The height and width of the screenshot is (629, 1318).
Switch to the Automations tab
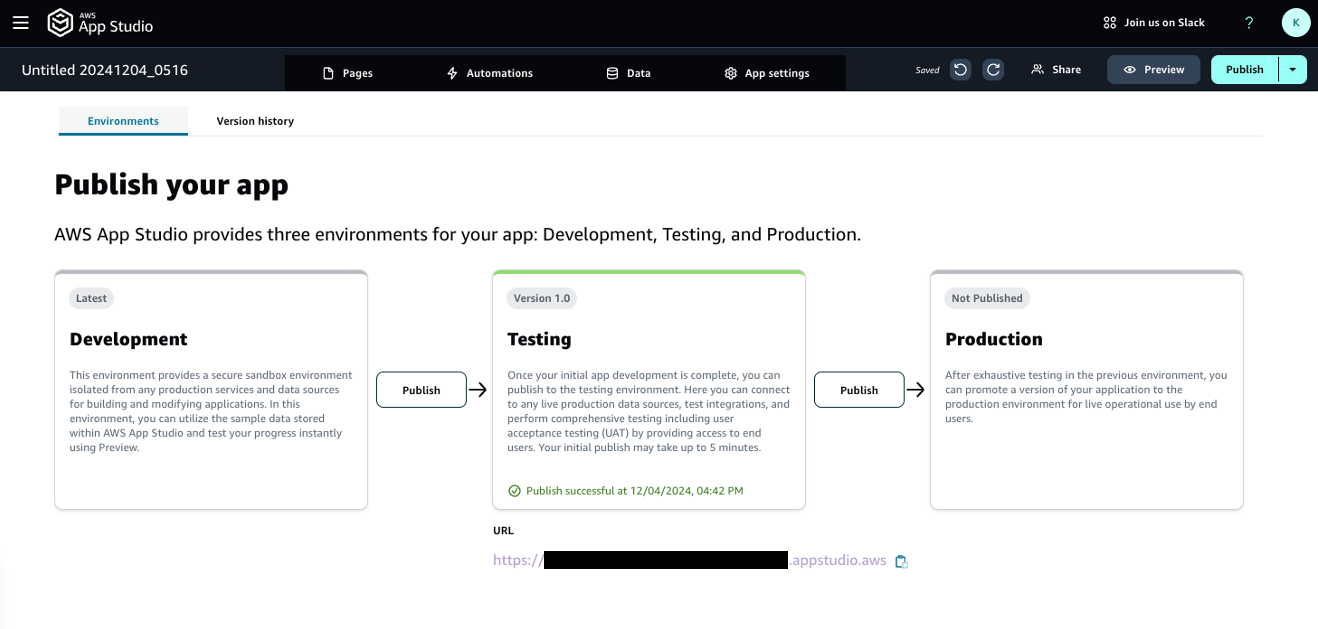[x=489, y=73]
